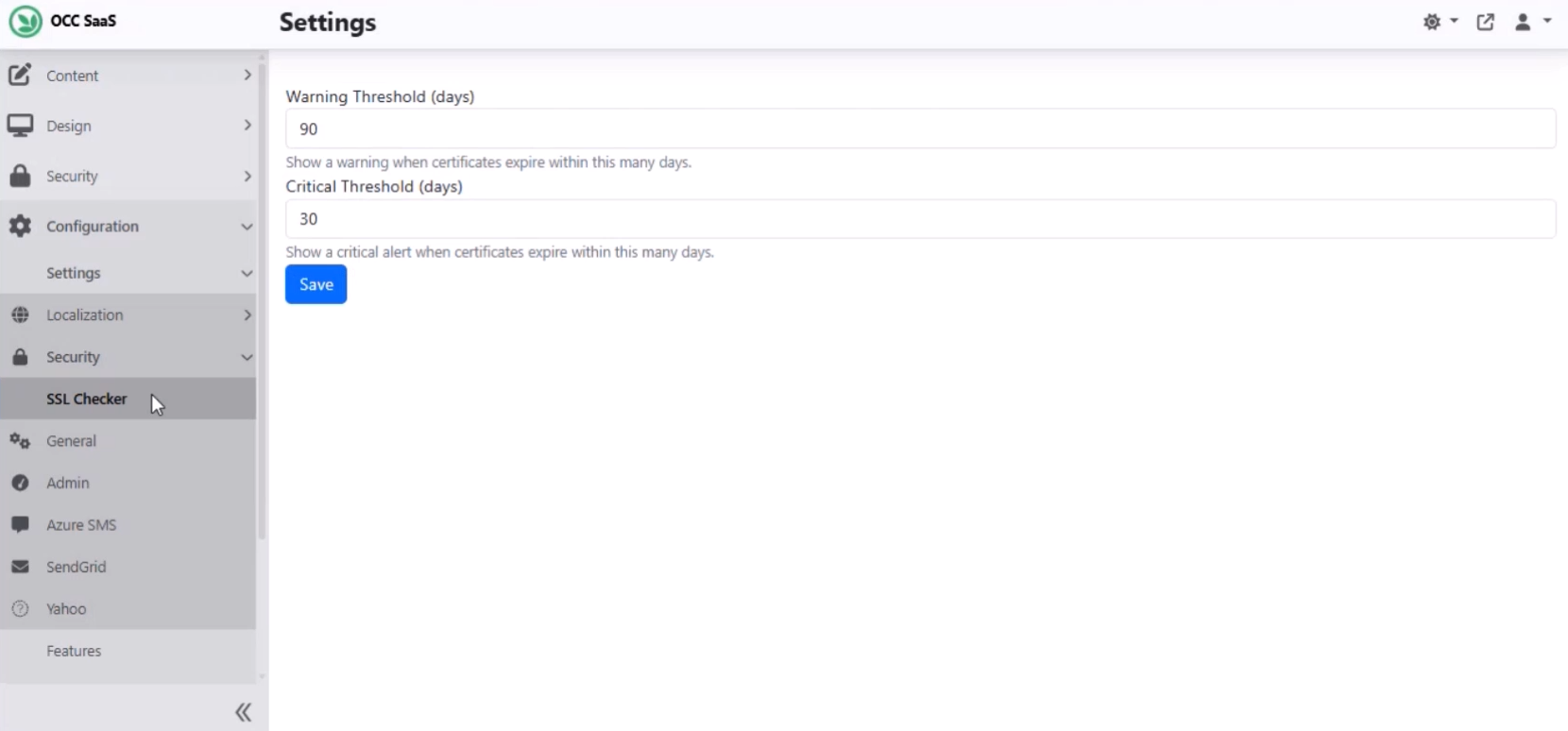1568x731 pixels.
Task: Collapse the sidebar with double chevron
Action: tap(244, 712)
